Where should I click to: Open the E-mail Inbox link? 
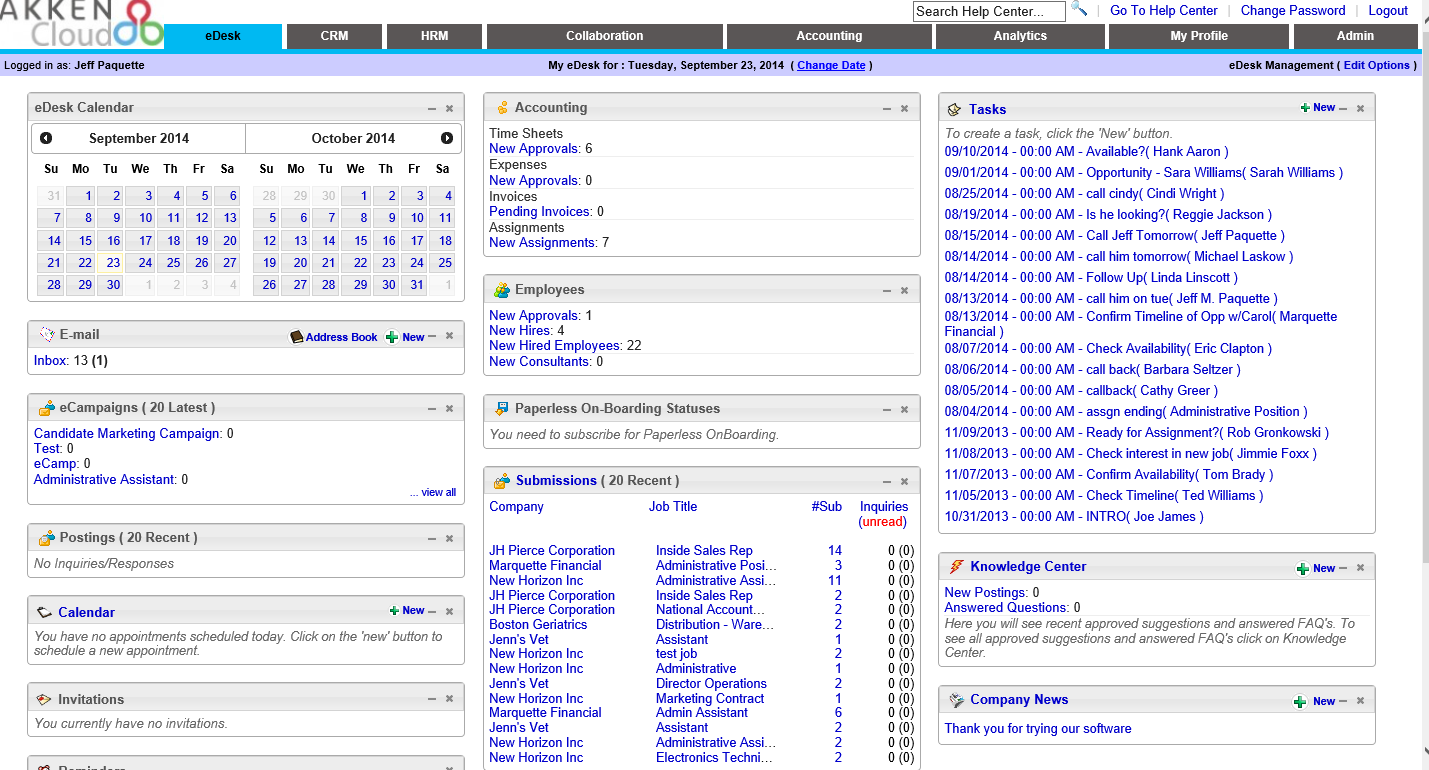pos(50,360)
